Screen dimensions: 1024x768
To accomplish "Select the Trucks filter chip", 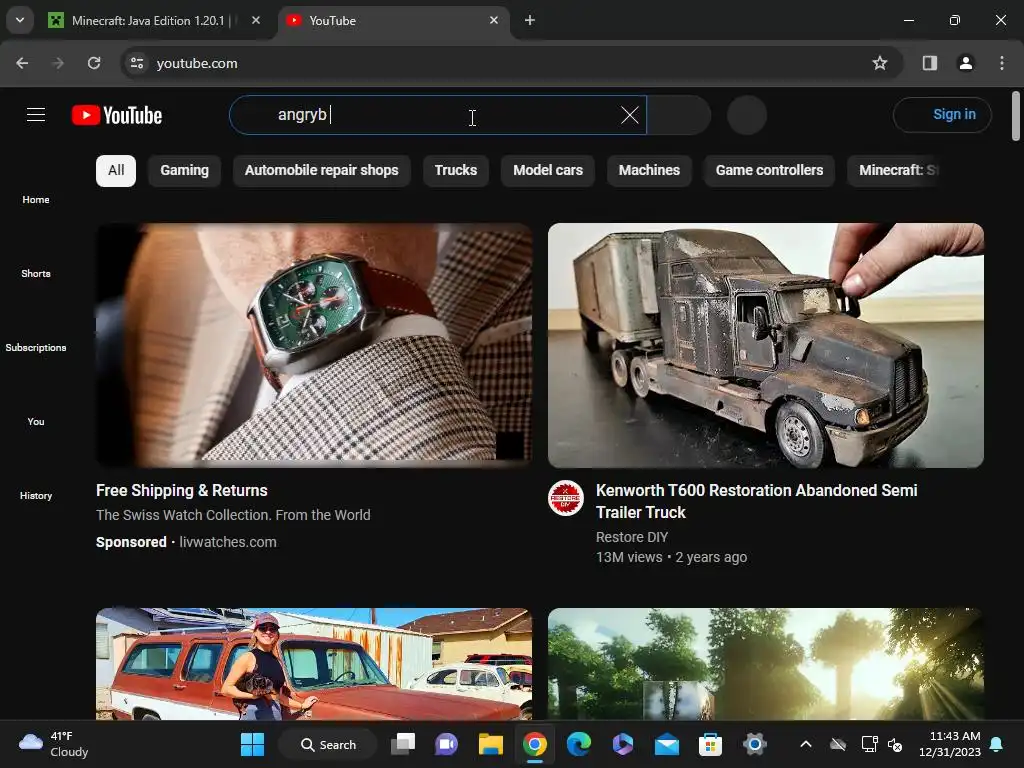I will click(456, 170).
